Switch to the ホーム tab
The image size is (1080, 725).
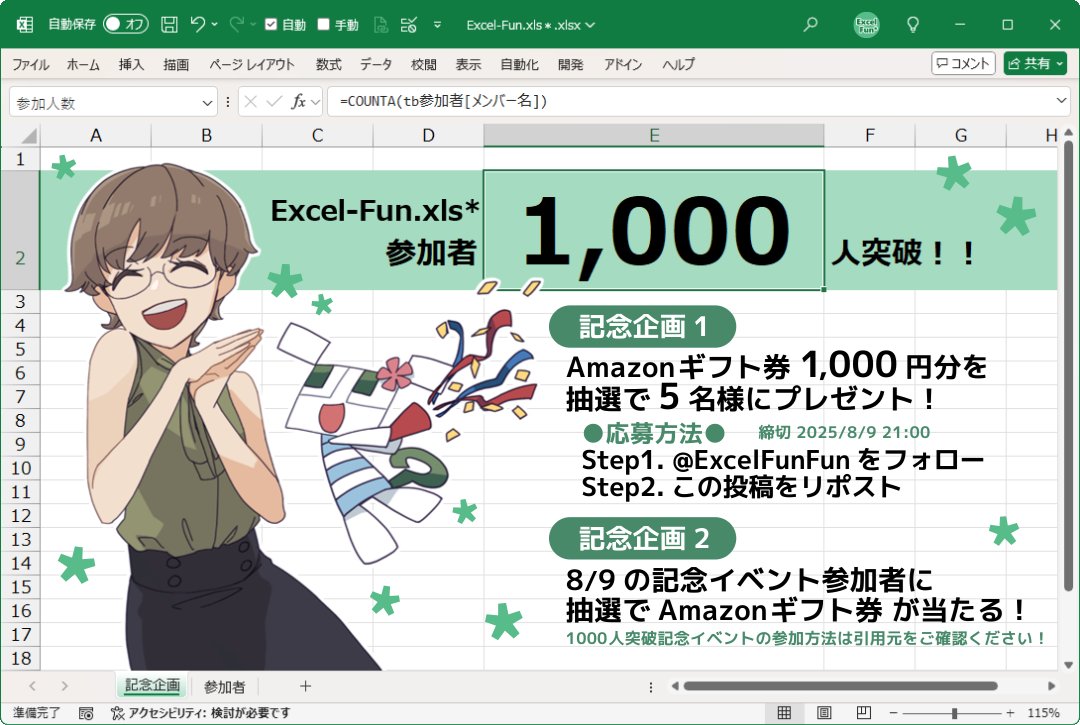tap(83, 64)
